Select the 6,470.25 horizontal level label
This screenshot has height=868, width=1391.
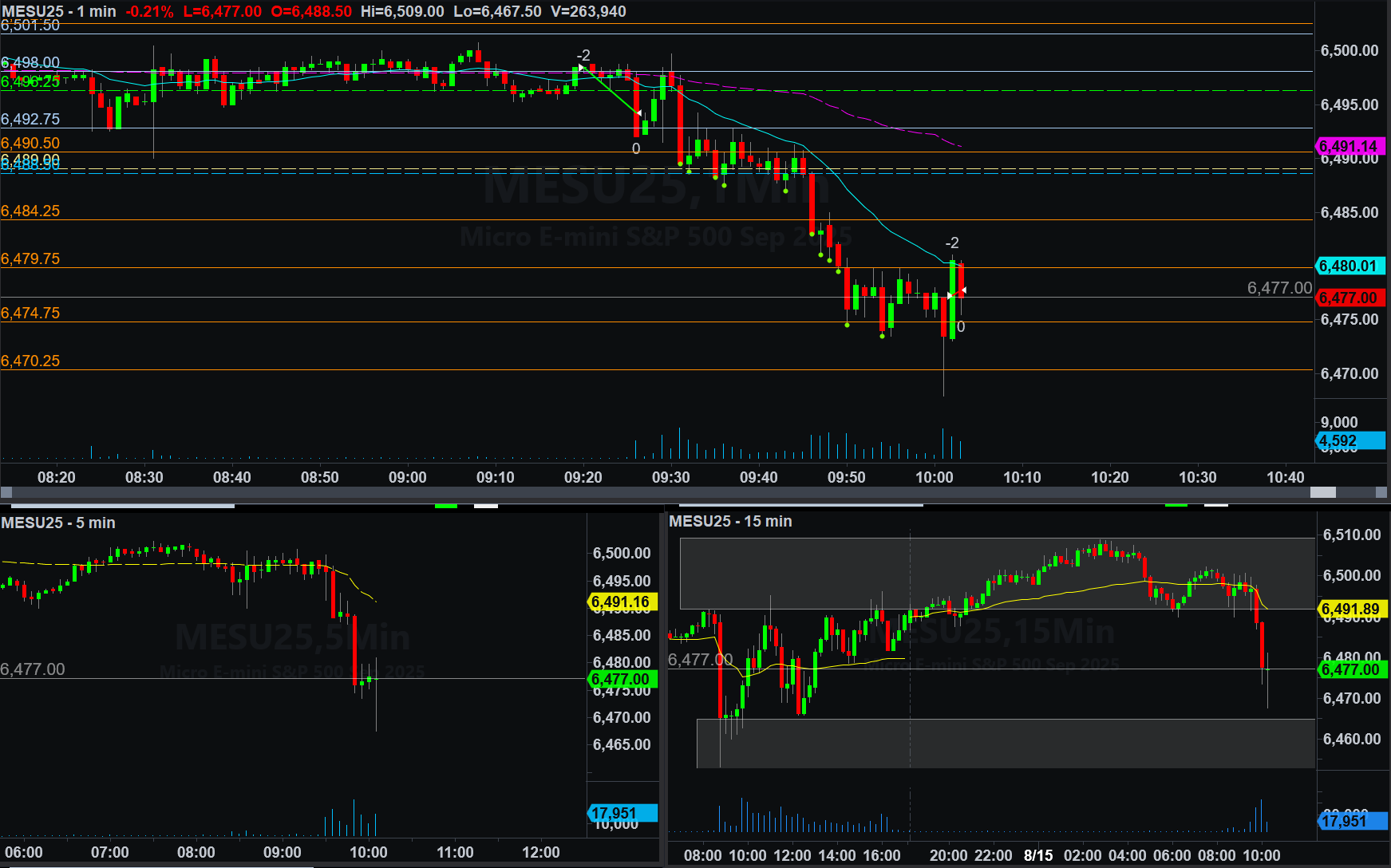[x=30, y=361]
